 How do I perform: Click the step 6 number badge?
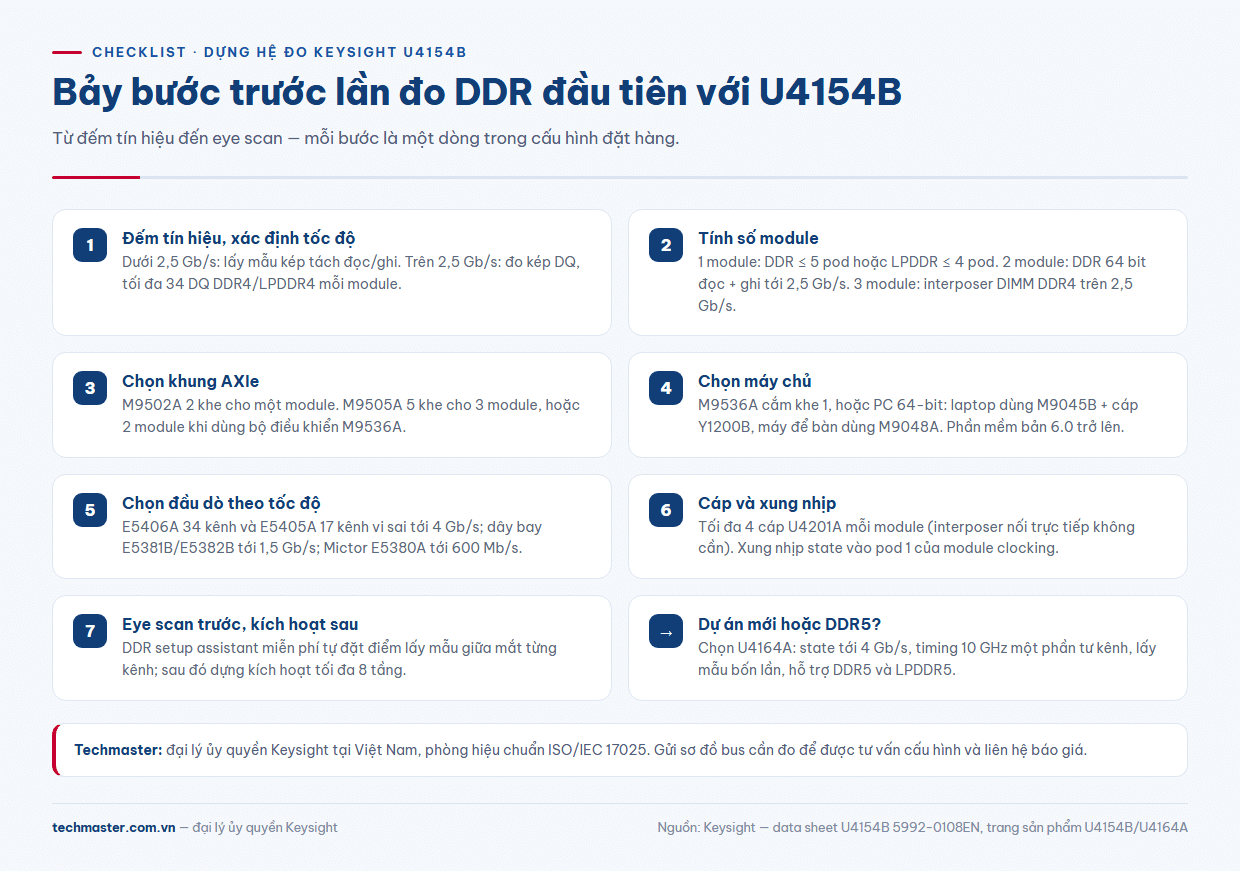[x=666, y=510]
